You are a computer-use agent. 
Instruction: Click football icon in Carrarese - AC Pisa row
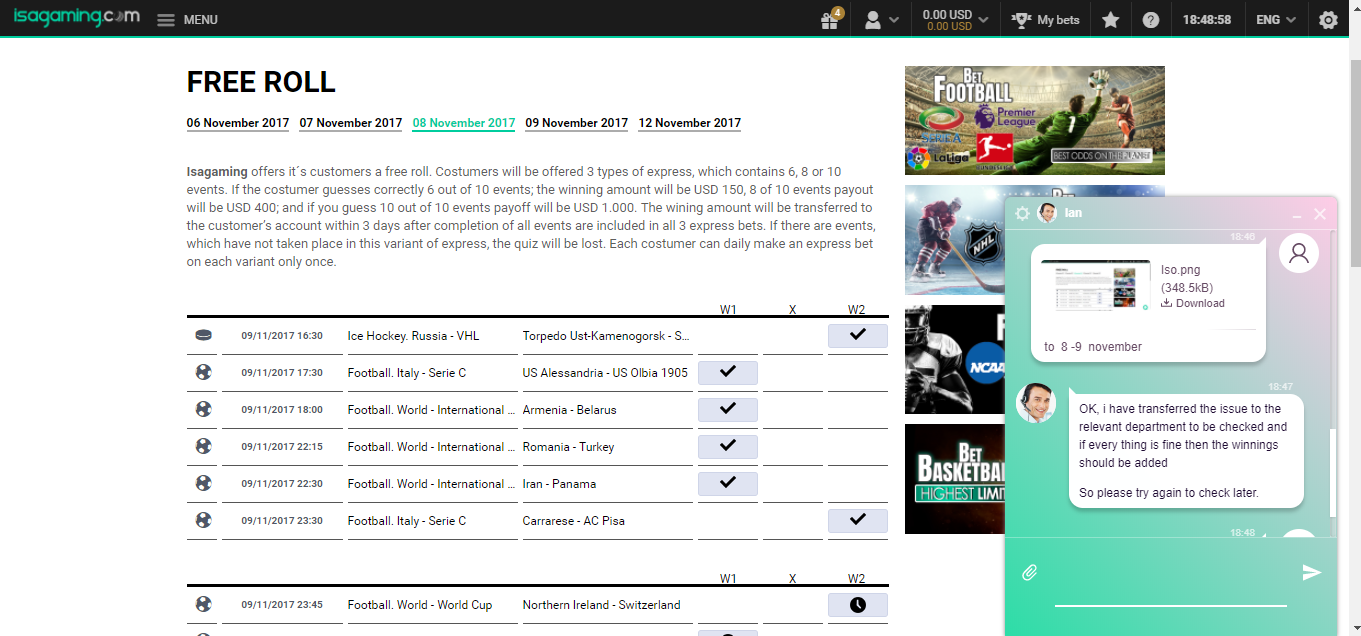coord(204,521)
